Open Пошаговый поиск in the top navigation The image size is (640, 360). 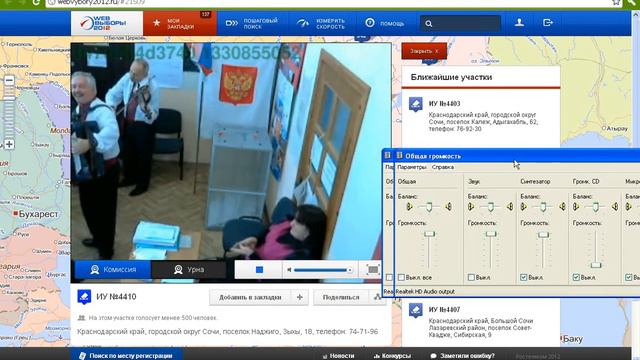[253, 23]
